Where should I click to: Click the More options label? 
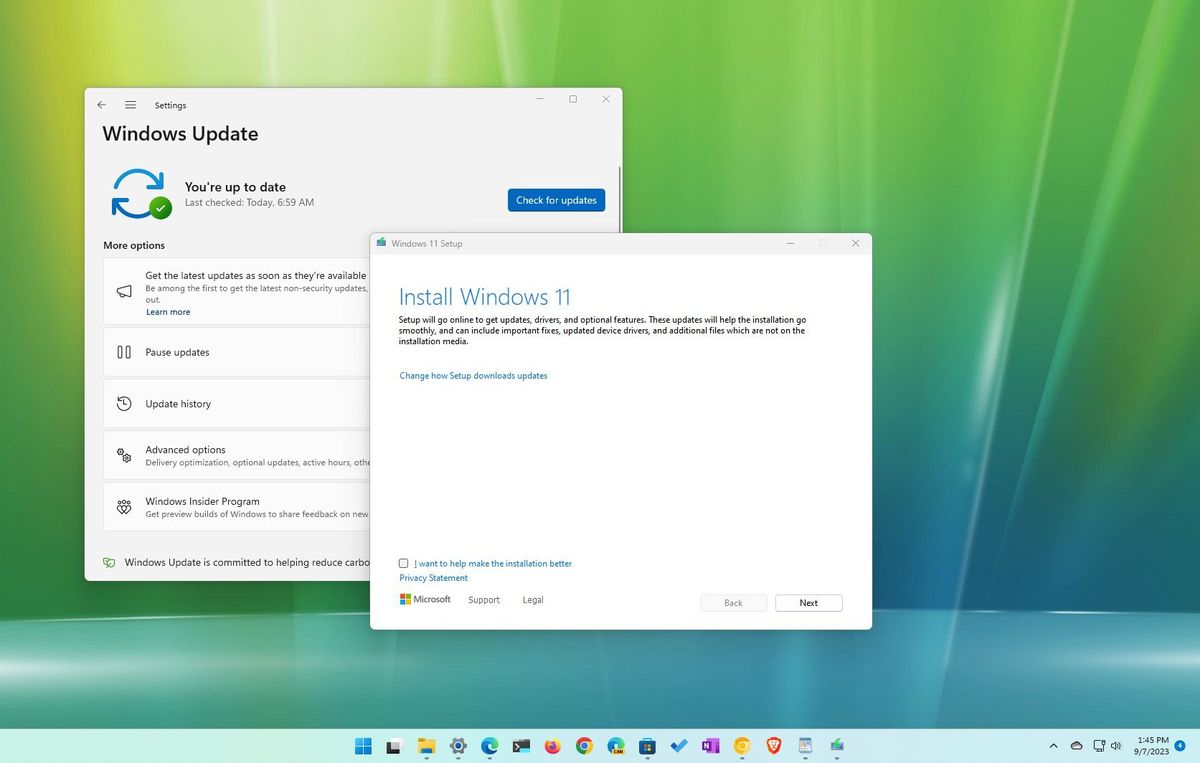[x=134, y=245]
